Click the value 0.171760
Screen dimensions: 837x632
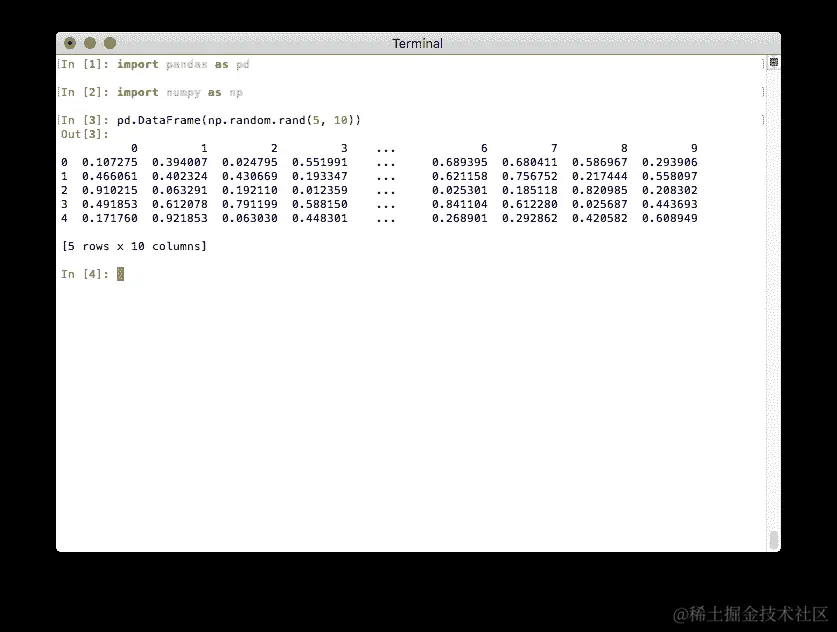pos(109,218)
